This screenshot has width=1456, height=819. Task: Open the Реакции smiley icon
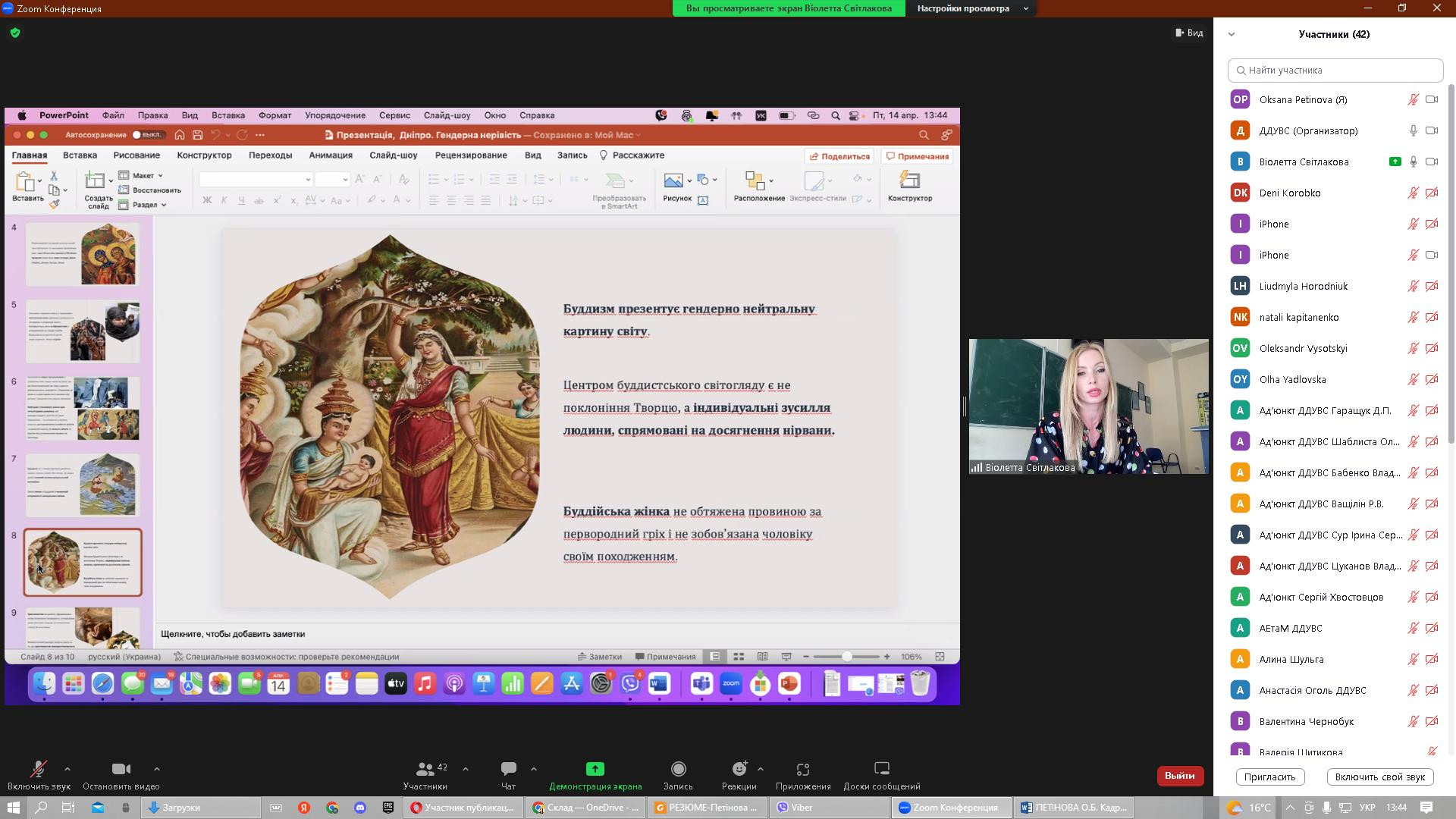[x=739, y=769]
